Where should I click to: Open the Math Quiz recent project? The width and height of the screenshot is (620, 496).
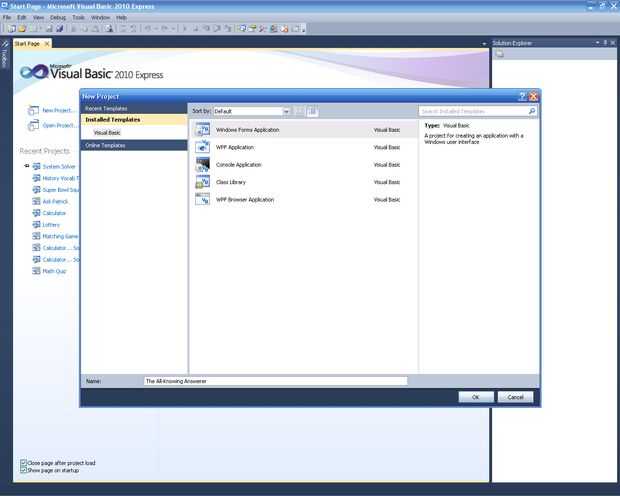coord(54,271)
